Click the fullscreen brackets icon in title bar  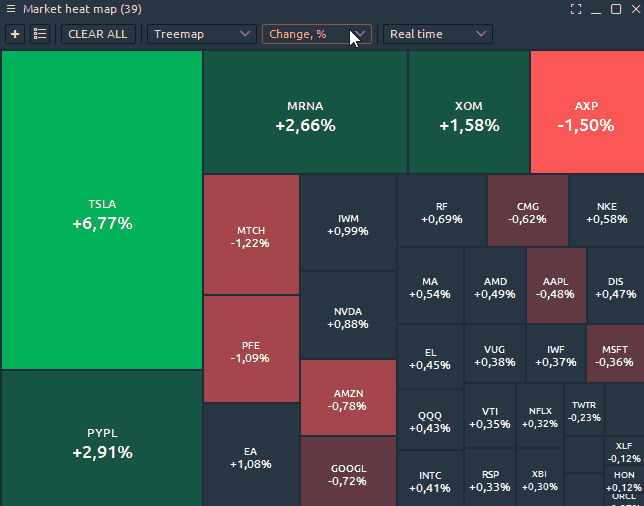point(576,9)
